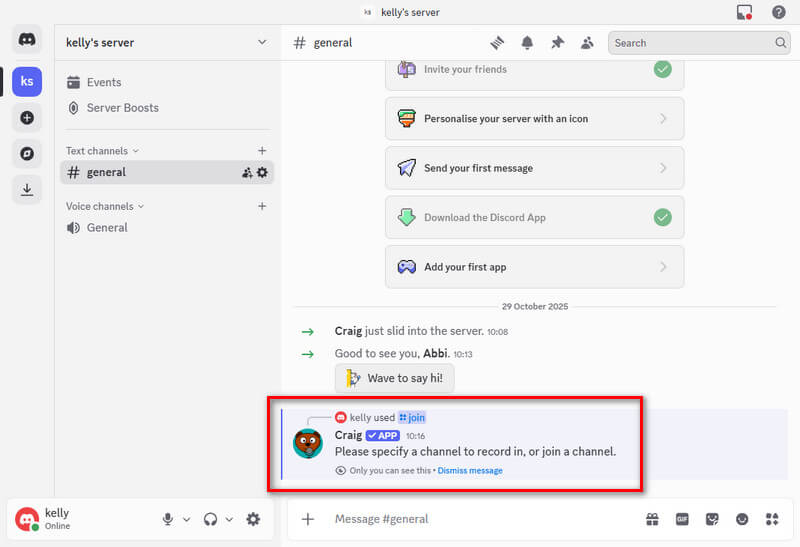Open Personalise your server with an icon
800x547 pixels.
[x=535, y=119]
